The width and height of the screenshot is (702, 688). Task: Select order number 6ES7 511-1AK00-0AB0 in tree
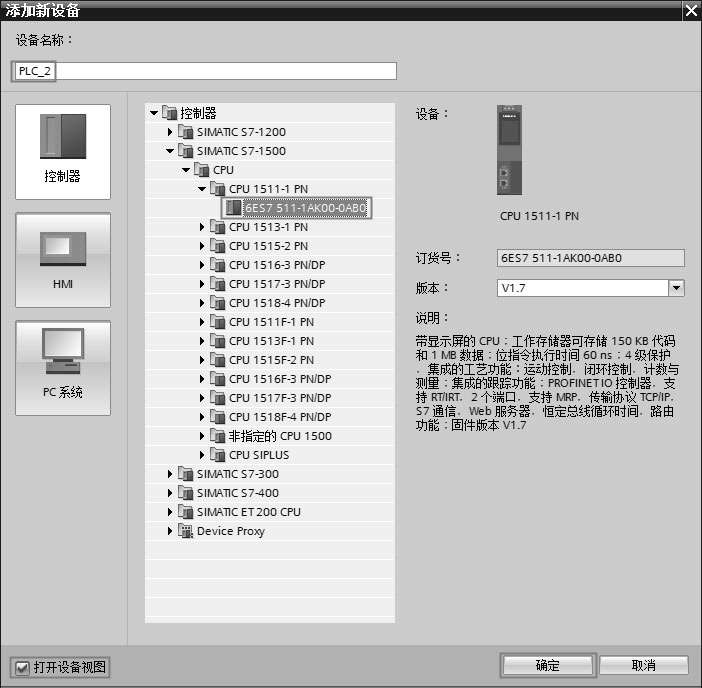coord(306,208)
